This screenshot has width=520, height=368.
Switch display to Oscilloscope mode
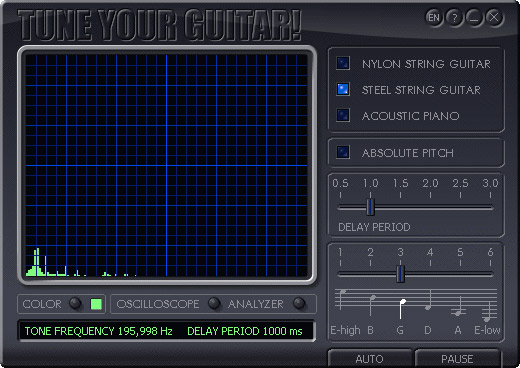pyautogui.click(x=214, y=303)
